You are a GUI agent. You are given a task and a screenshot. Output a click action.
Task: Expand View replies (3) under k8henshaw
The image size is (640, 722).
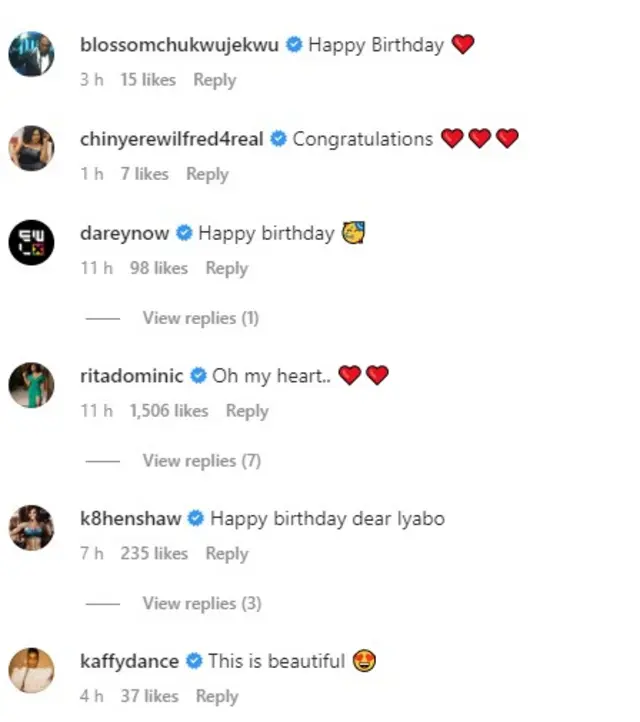[201, 603]
